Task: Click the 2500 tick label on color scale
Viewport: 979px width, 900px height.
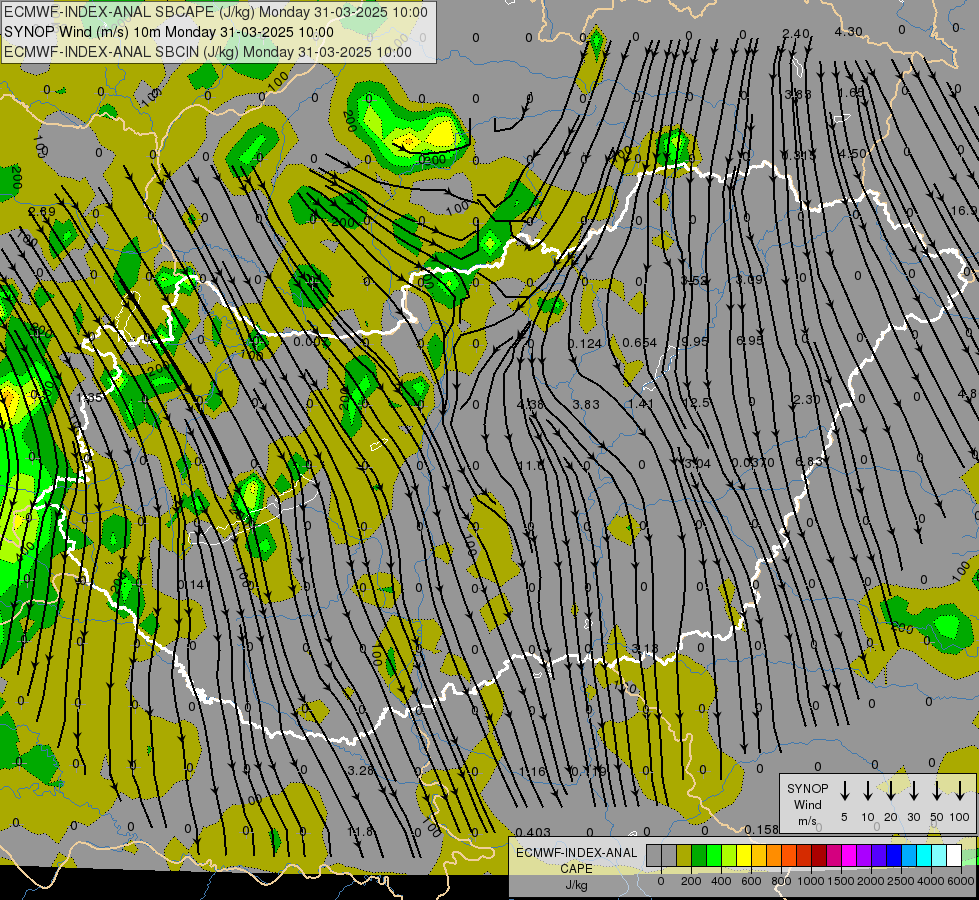Action: [901, 881]
